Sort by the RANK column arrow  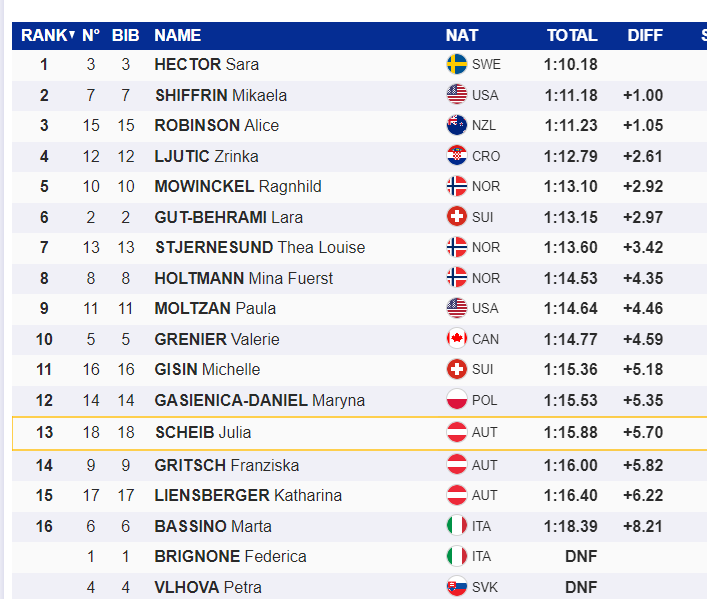tap(71, 34)
